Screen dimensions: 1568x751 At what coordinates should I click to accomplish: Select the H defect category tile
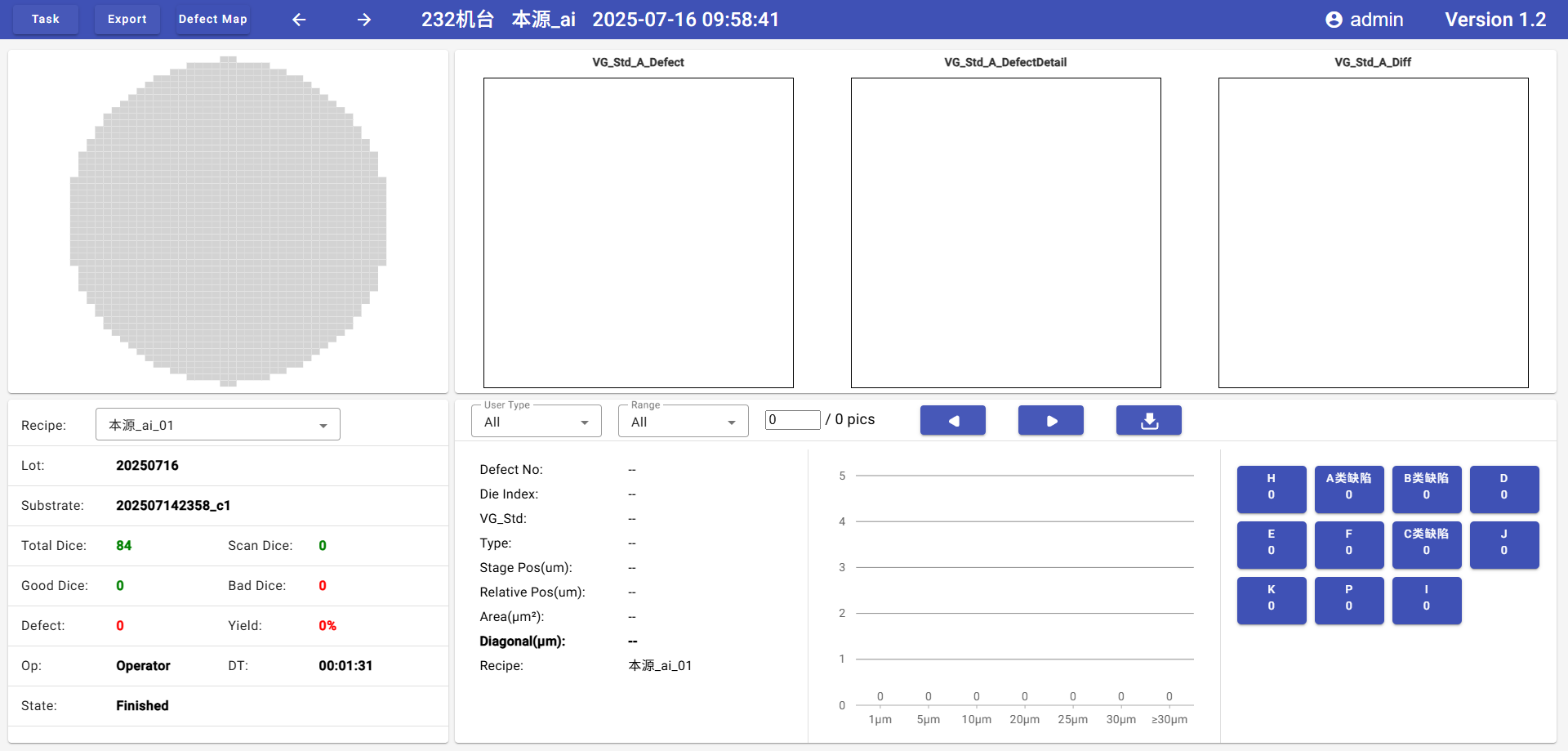pyautogui.click(x=1271, y=488)
